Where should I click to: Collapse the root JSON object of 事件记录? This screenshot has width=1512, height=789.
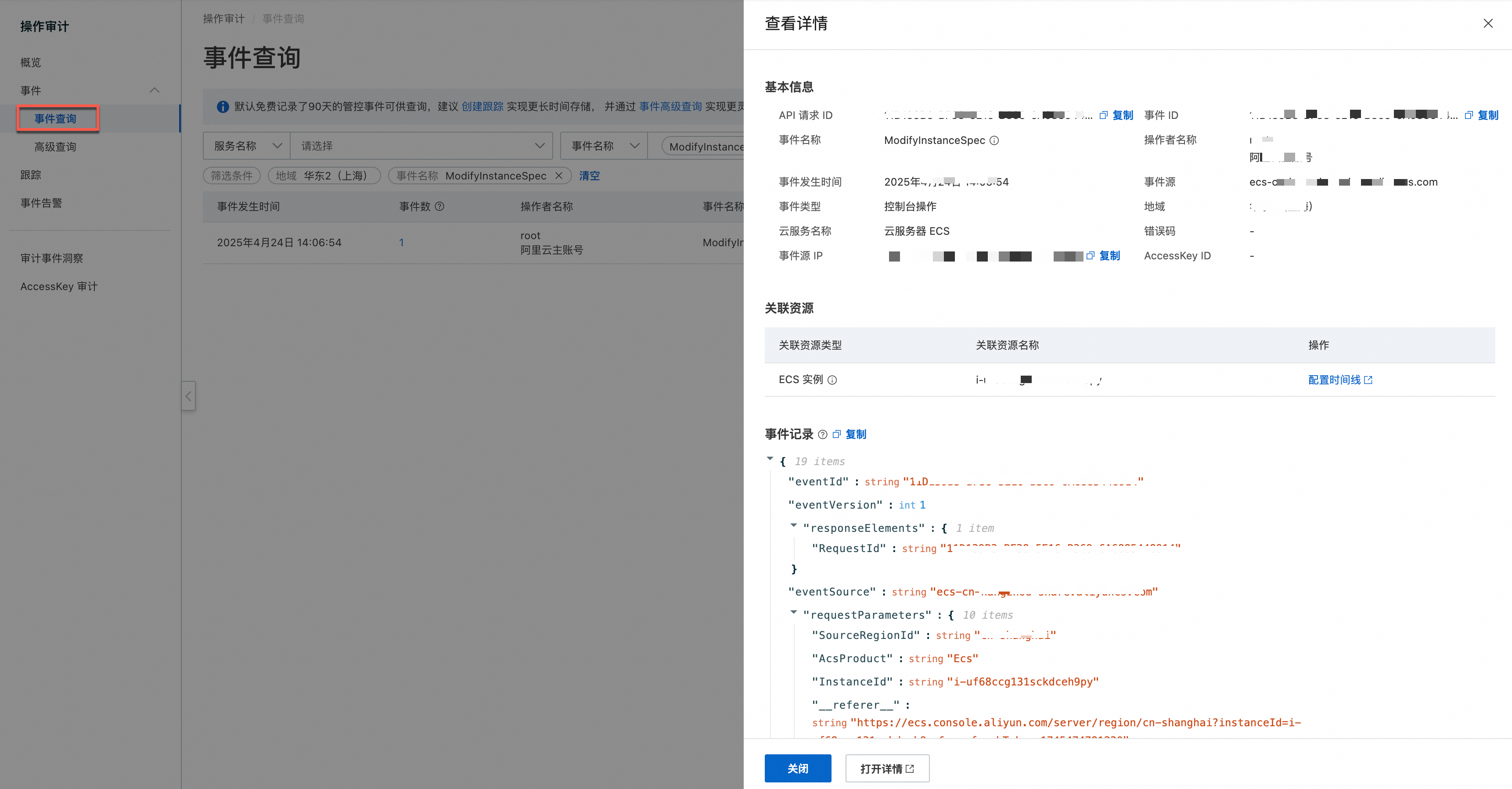(770, 459)
